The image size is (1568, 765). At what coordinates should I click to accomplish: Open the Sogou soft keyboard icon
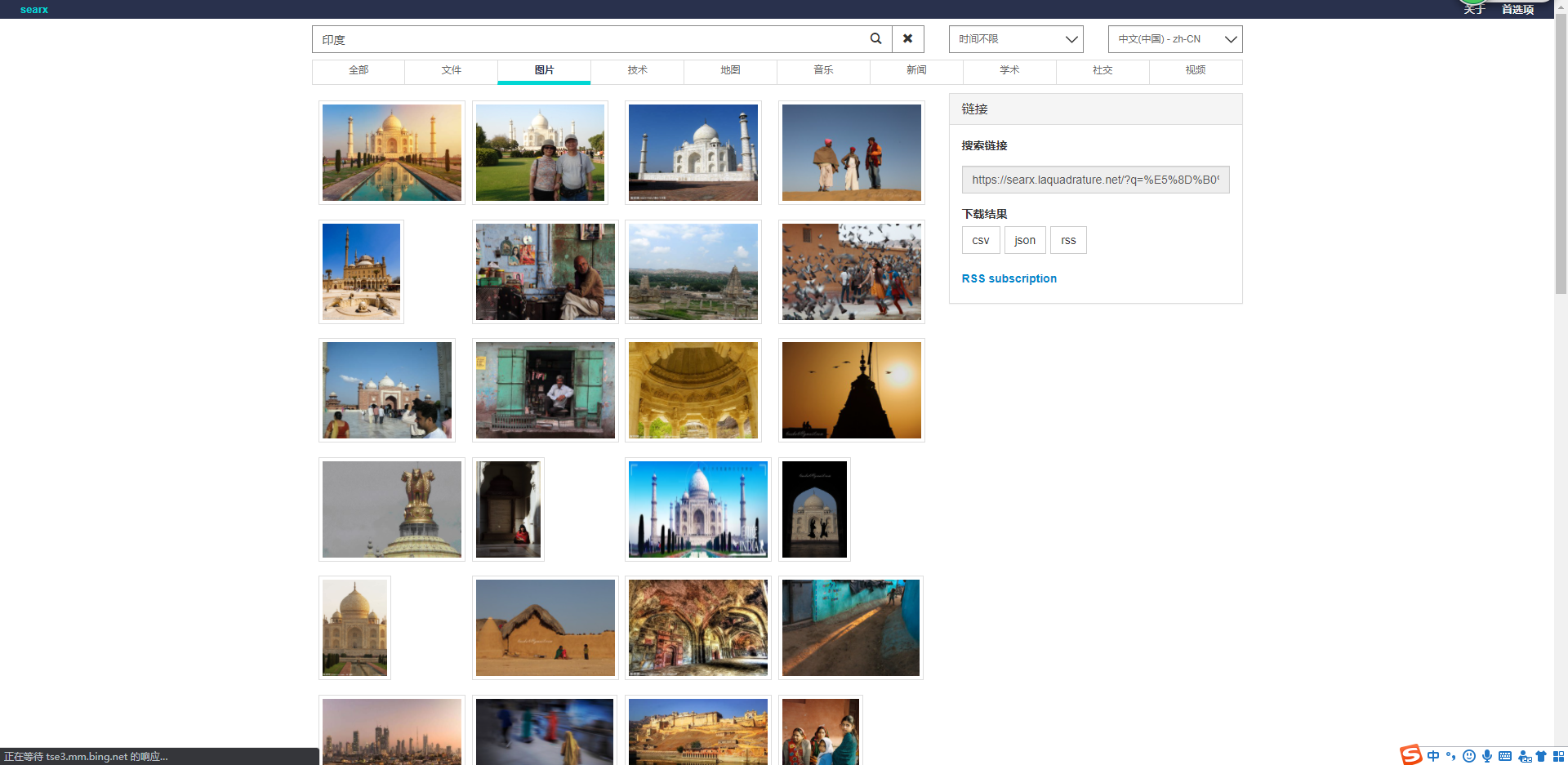click(x=1505, y=756)
